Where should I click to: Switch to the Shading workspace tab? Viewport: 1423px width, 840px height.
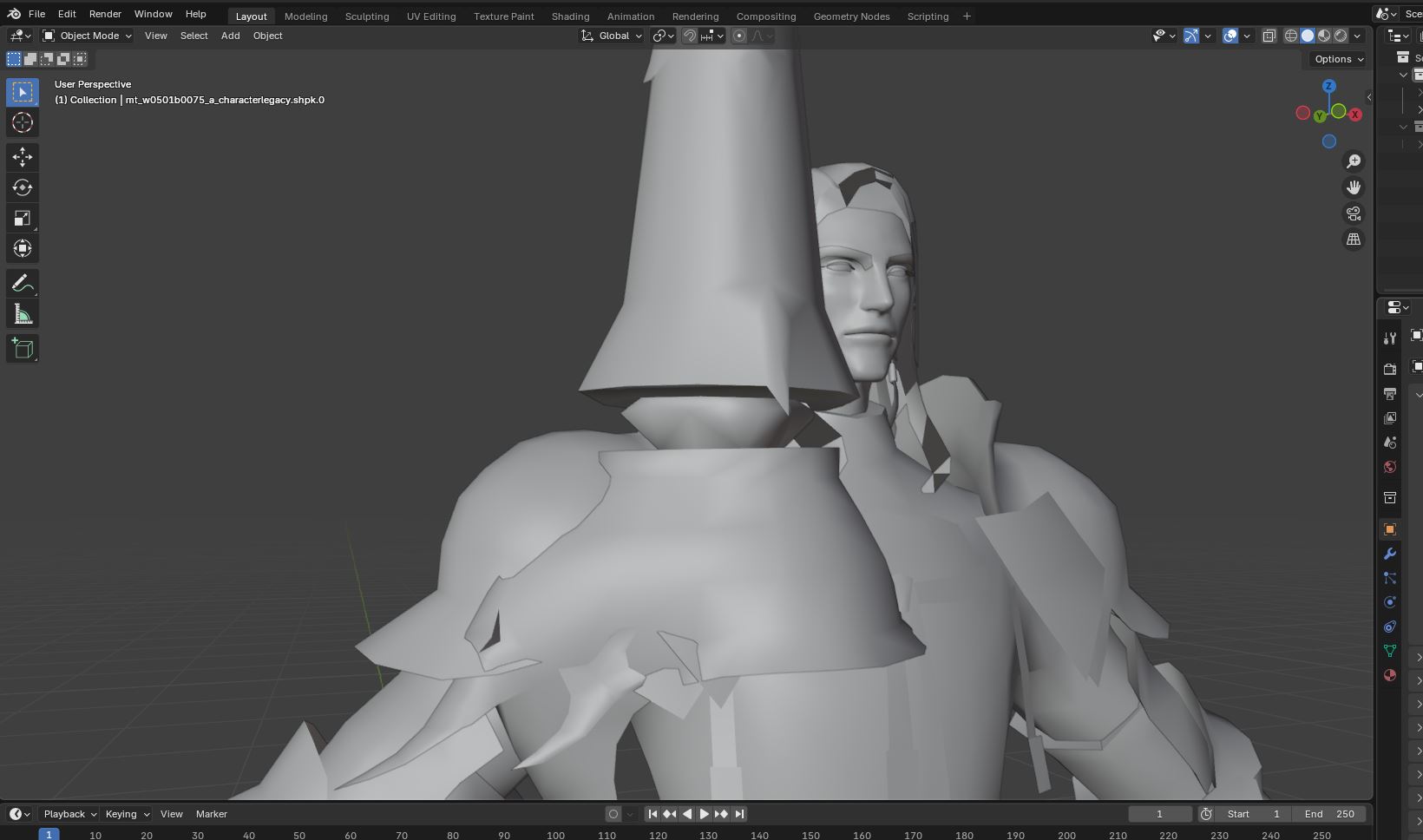coord(570,16)
